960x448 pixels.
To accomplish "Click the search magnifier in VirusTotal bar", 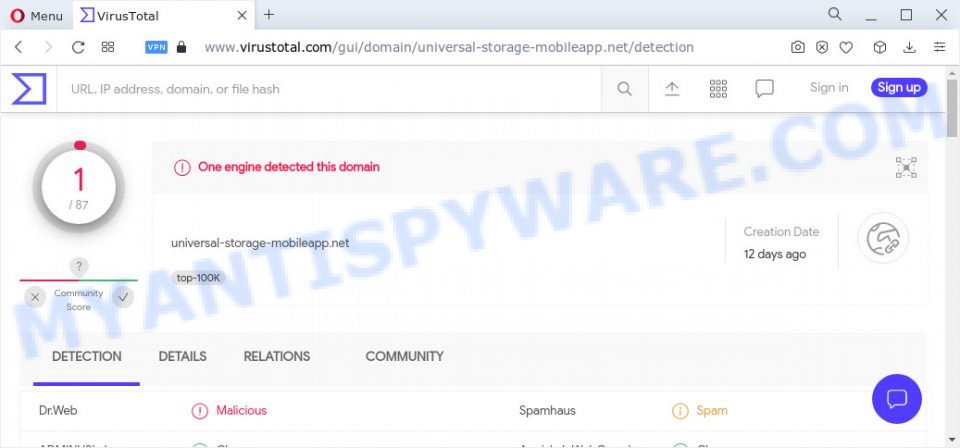I will pyautogui.click(x=624, y=89).
